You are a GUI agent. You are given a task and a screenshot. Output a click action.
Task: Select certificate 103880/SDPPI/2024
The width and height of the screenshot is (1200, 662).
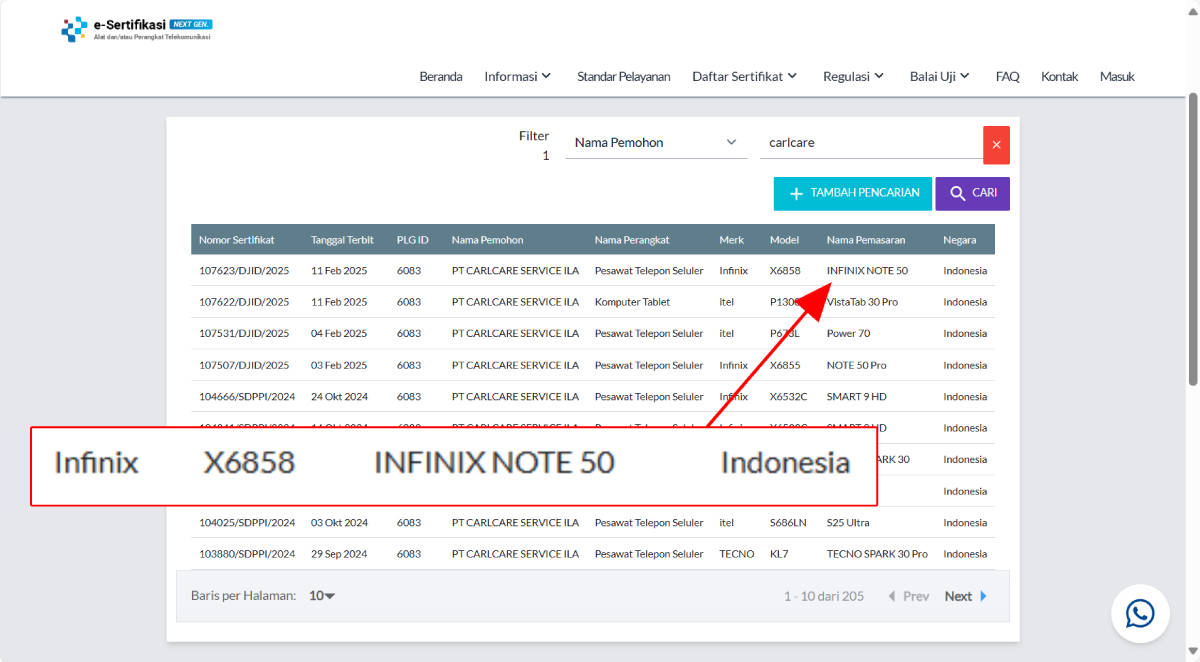[247, 554]
